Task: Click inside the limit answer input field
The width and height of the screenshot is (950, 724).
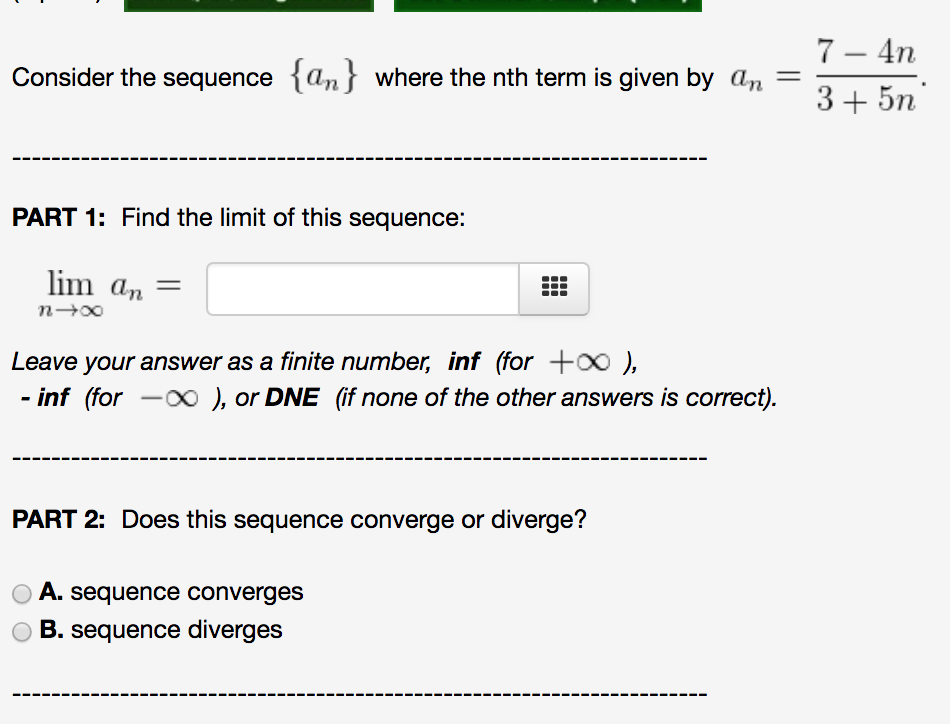Action: tap(360, 288)
